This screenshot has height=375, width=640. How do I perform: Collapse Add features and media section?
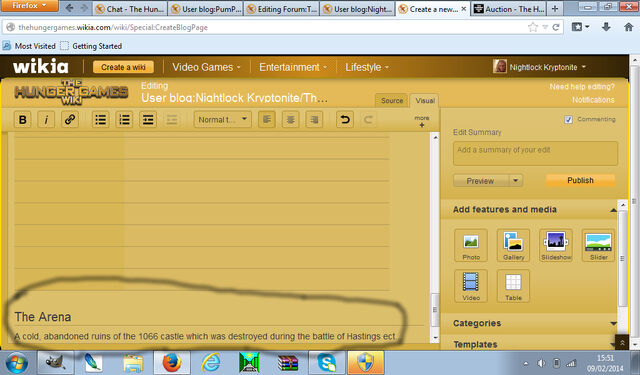click(x=613, y=210)
